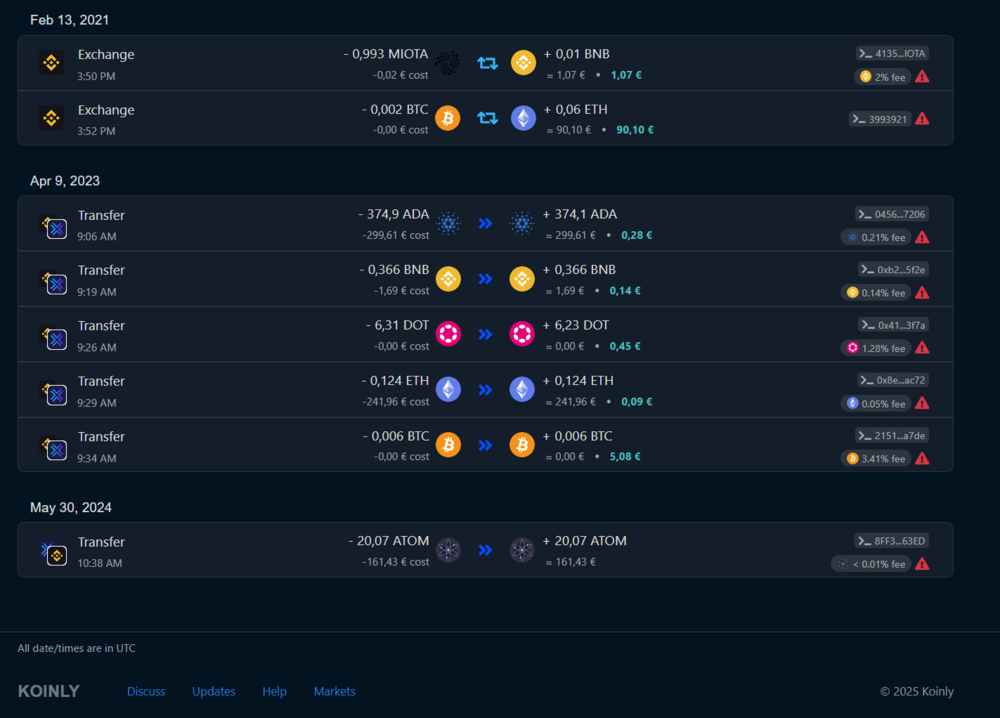Screen dimensions: 1000x718
Task: Open the Discuss footer link
Action: [x=146, y=691]
